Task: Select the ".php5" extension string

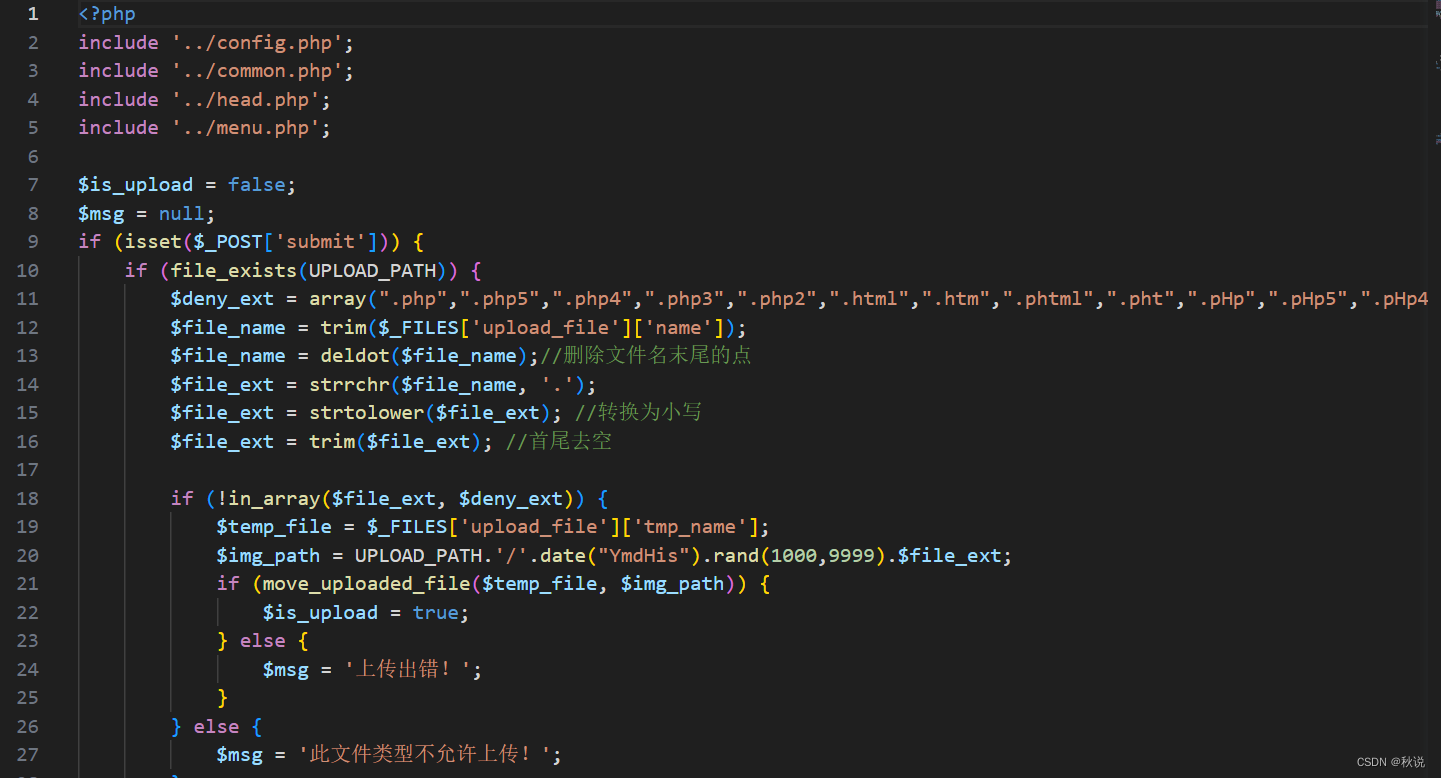Action: click(505, 299)
